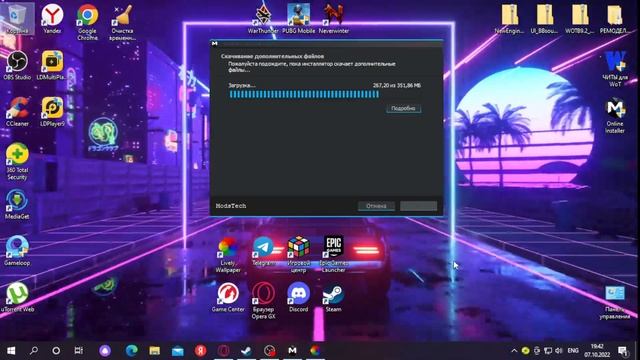Open the MediaGet desktop shortcut

17,204
